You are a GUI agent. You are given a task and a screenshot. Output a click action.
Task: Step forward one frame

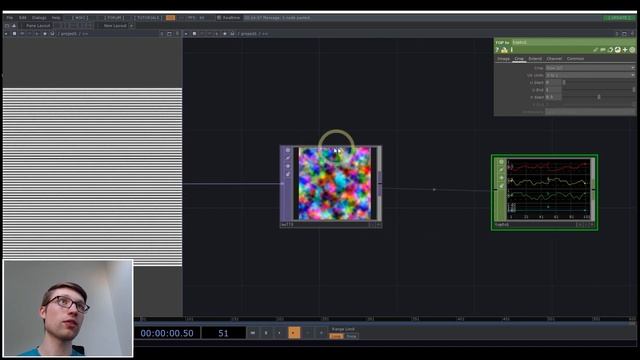pyautogui.click(x=321, y=333)
